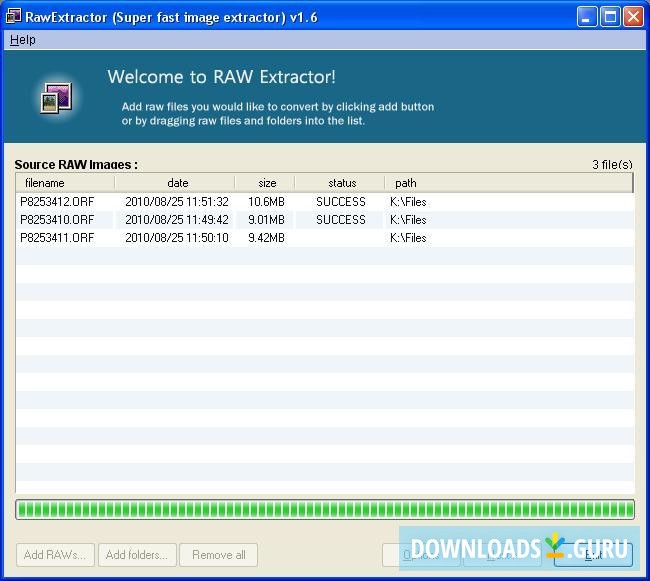Click the Add RAWs... button
This screenshot has width=650, height=581.
point(55,555)
